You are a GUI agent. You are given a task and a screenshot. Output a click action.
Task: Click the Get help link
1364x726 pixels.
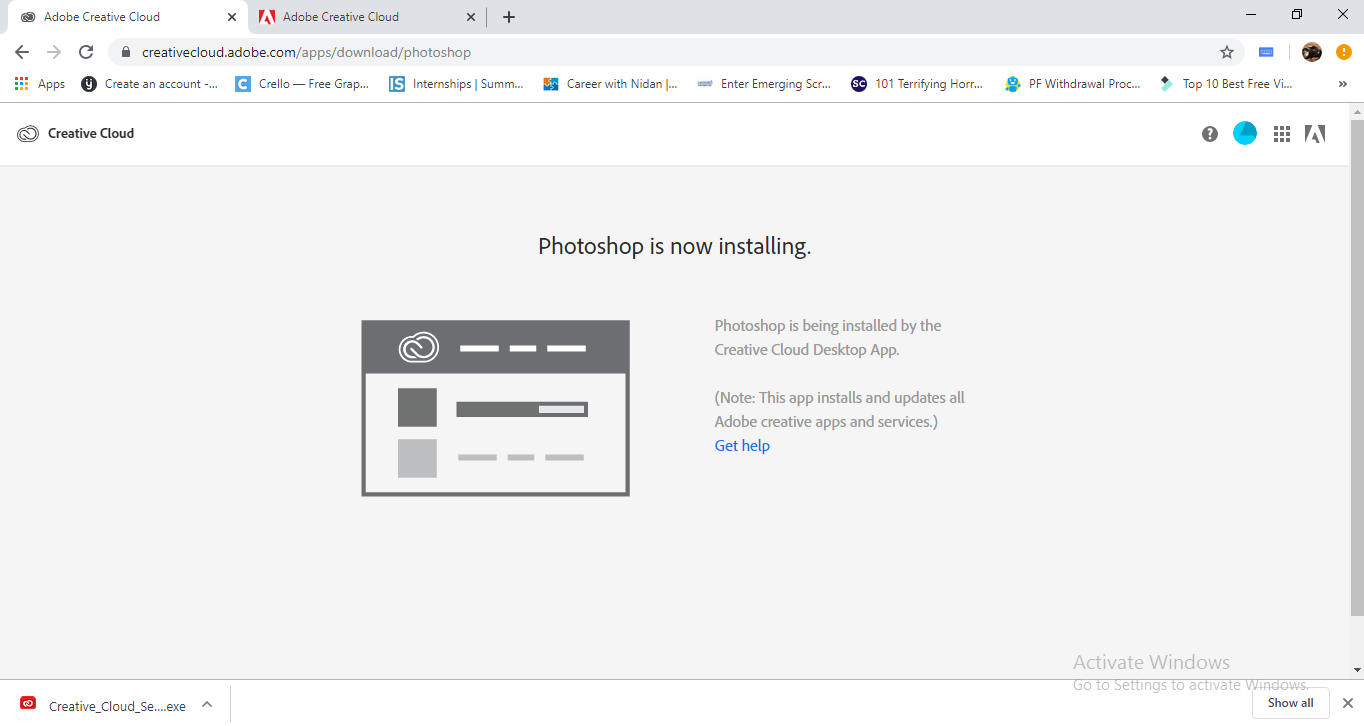pos(741,445)
